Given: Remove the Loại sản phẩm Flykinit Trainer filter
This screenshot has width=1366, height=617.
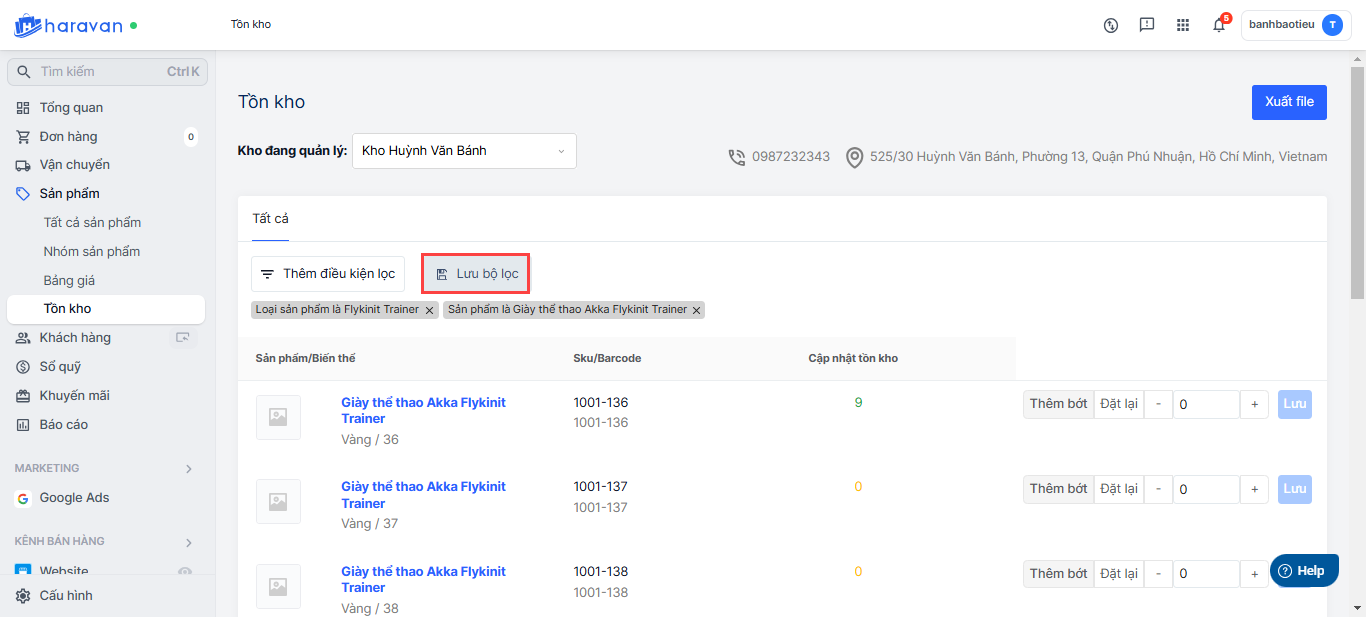Looking at the screenshot, I should click(x=430, y=310).
